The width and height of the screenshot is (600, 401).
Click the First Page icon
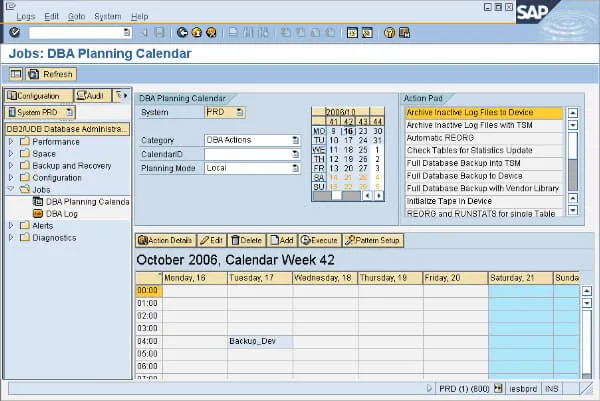285,33
